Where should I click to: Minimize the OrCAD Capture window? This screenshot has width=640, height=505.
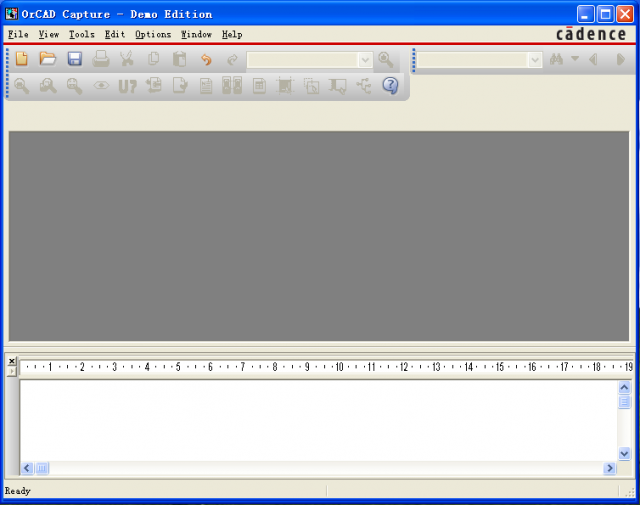(586, 14)
